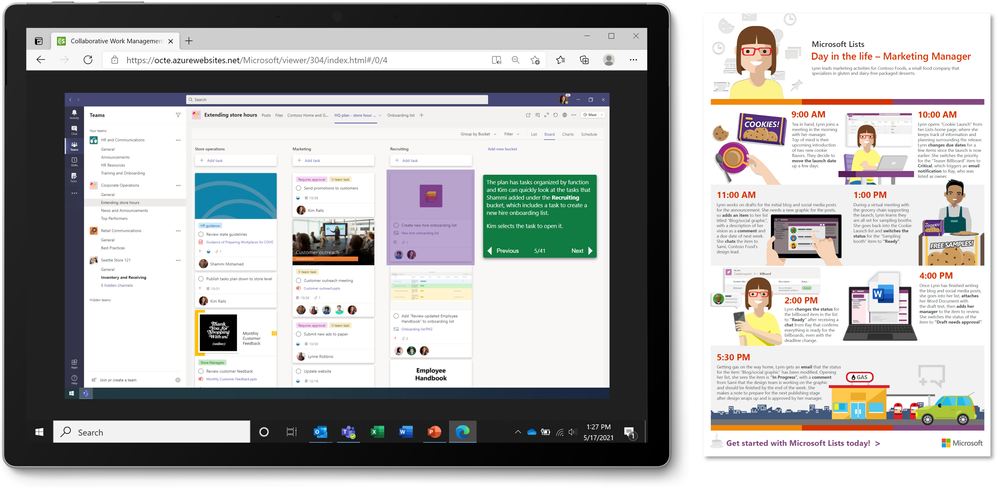Open the Help icon in Teams rail
This screenshot has width=999, height=489.
pyautogui.click(x=75, y=379)
